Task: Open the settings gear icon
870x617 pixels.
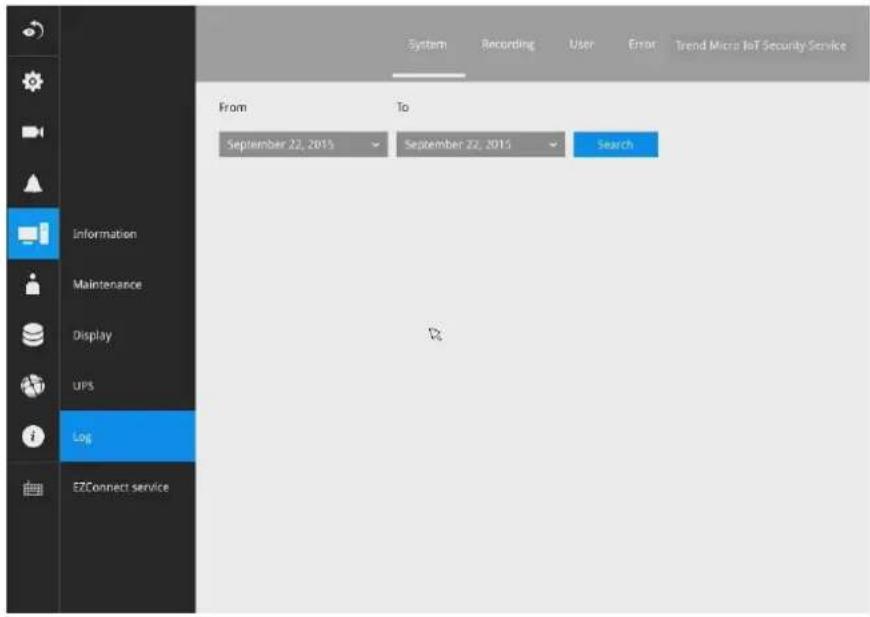Action: [x=33, y=82]
